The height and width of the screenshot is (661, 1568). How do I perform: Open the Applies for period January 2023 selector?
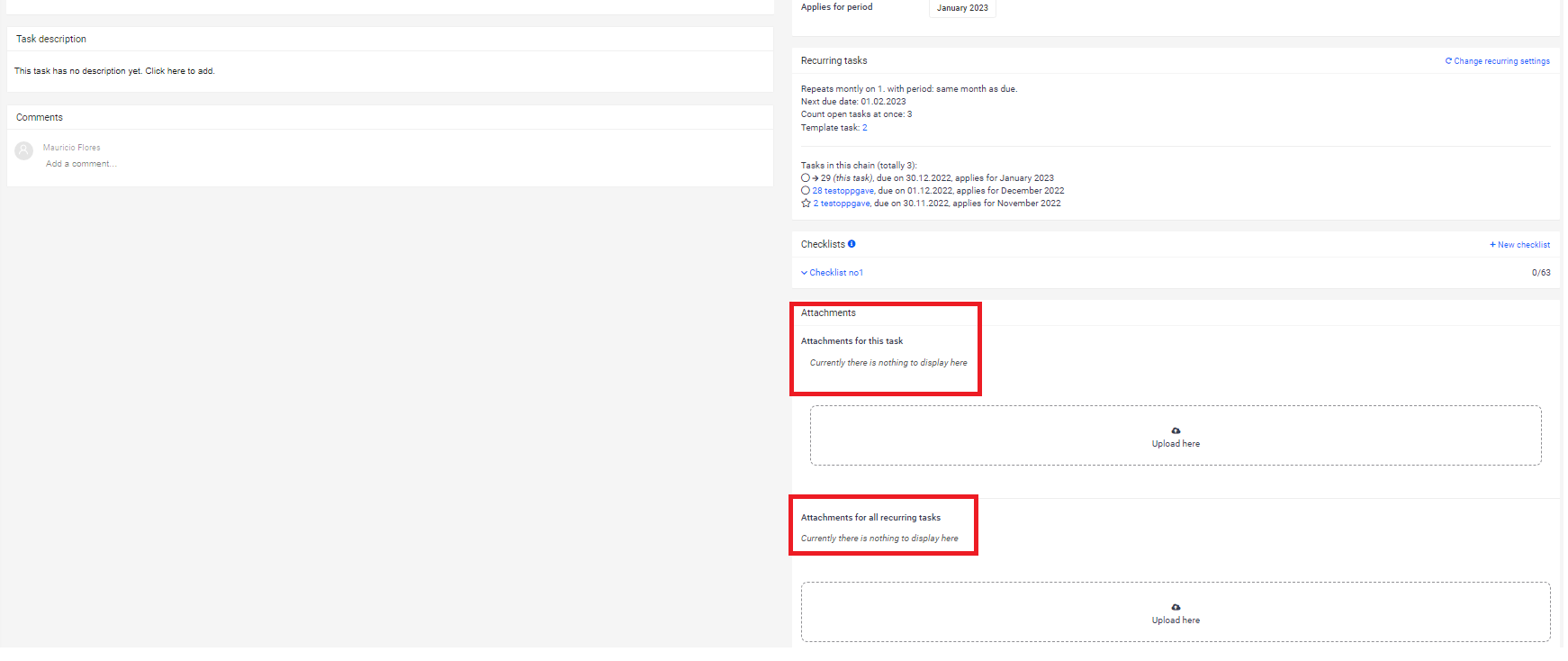[x=962, y=8]
